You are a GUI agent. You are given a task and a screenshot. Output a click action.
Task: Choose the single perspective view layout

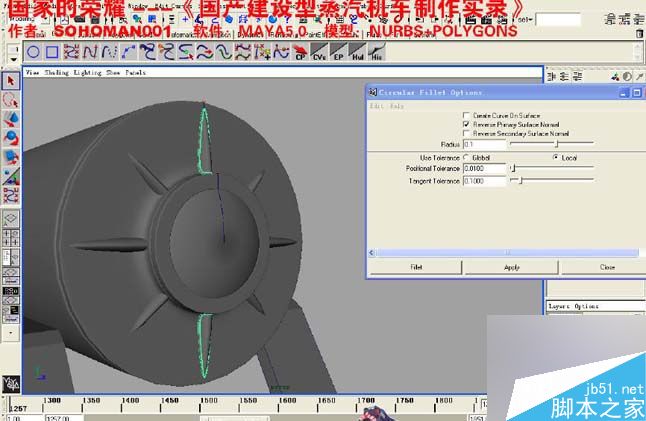(x=11, y=218)
